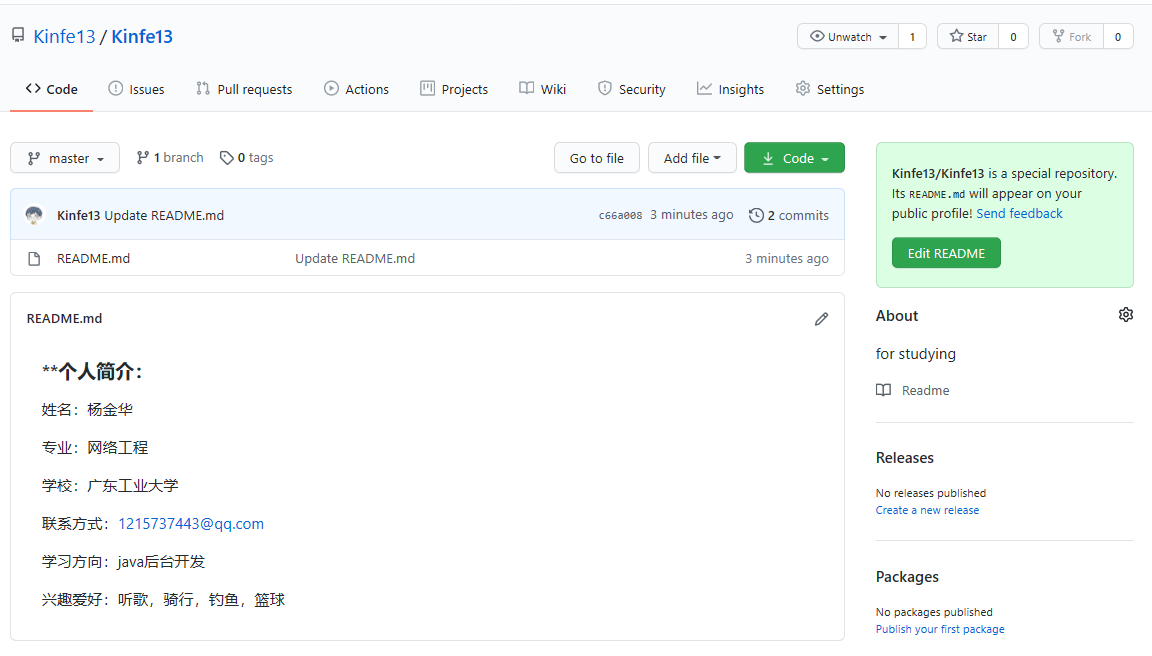
Task: Open the green Code download dropdown
Action: pyautogui.click(x=794, y=158)
